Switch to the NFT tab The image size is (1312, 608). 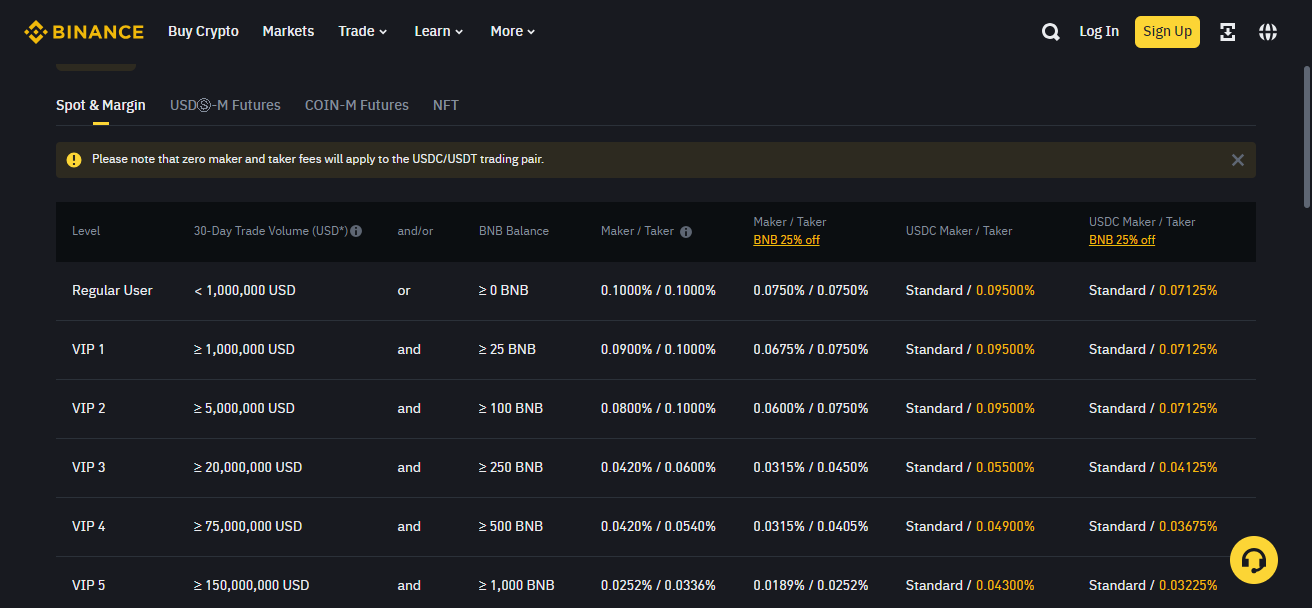(x=446, y=105)
